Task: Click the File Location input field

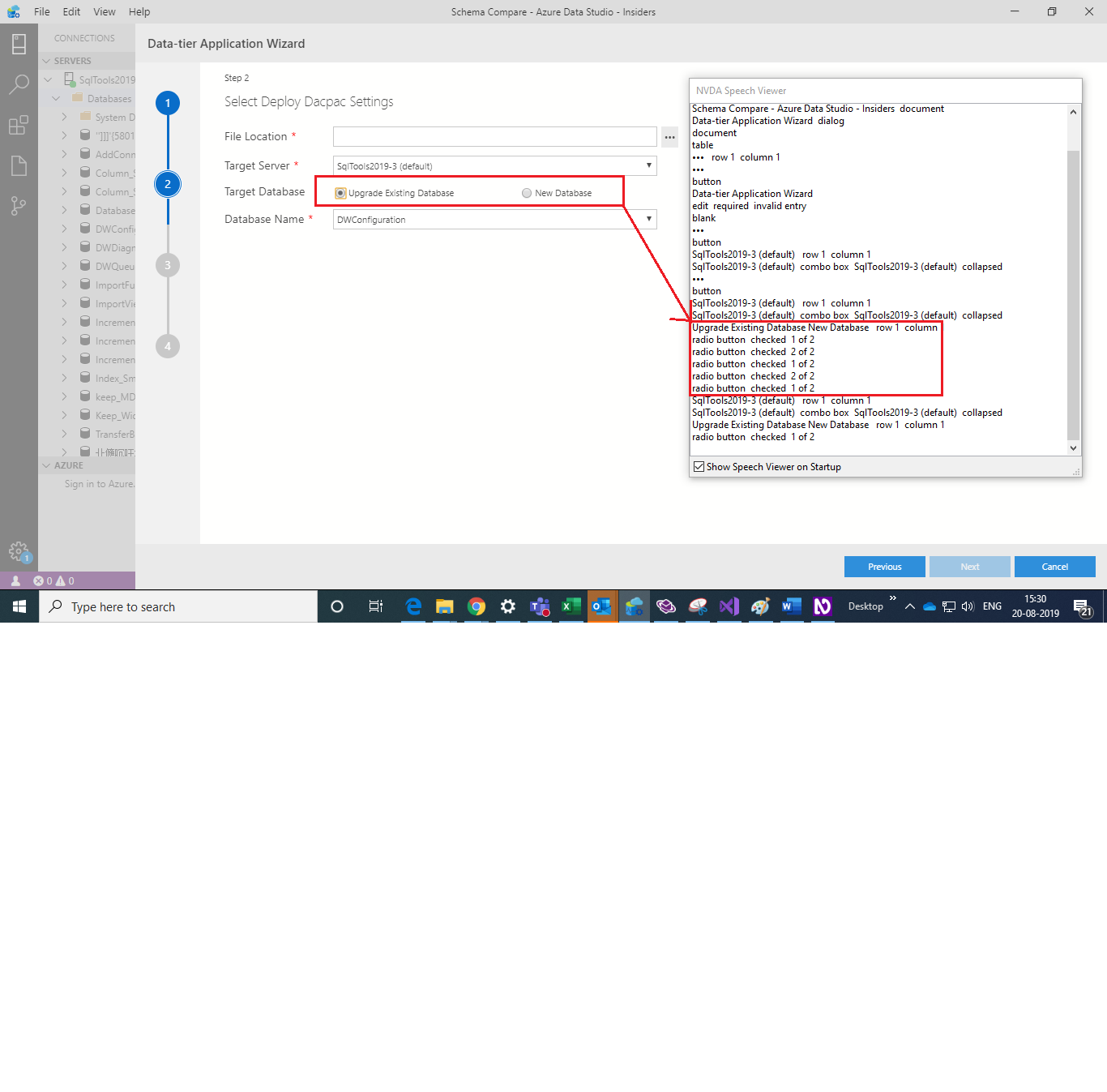Action: pyautogui.click(x=494, y=136)
